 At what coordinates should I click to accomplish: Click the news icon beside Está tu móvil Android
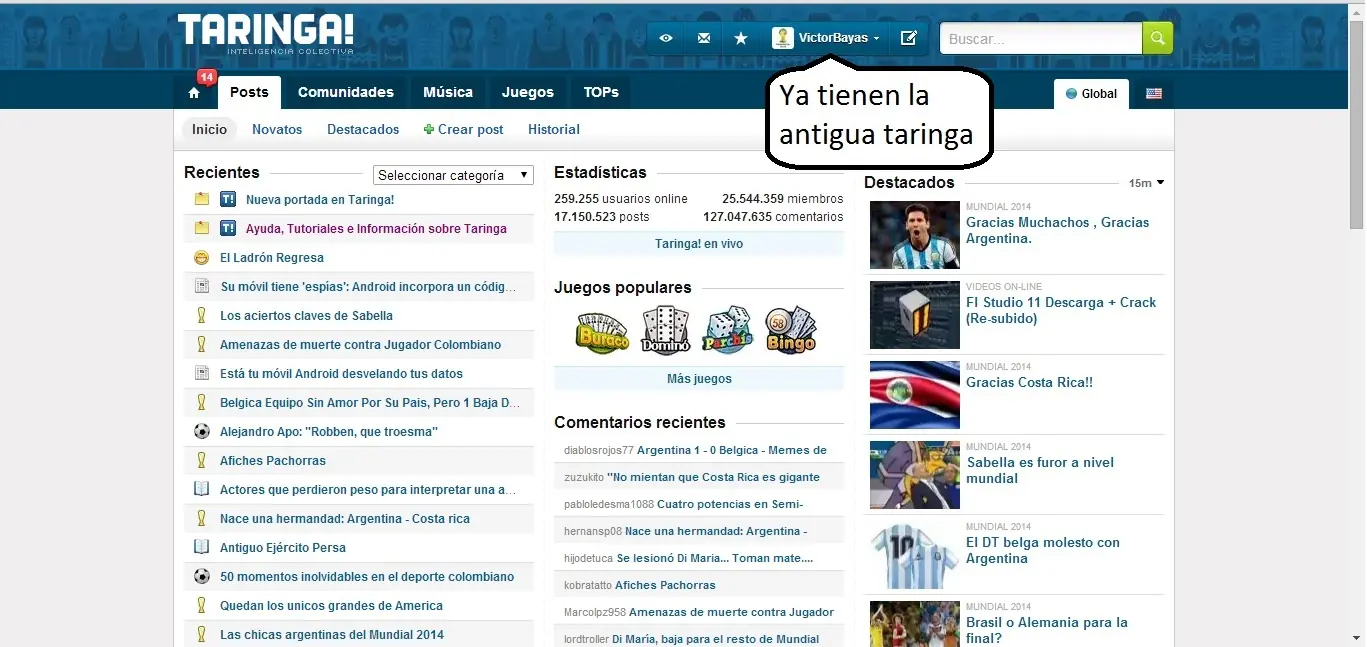coord(201,373)
